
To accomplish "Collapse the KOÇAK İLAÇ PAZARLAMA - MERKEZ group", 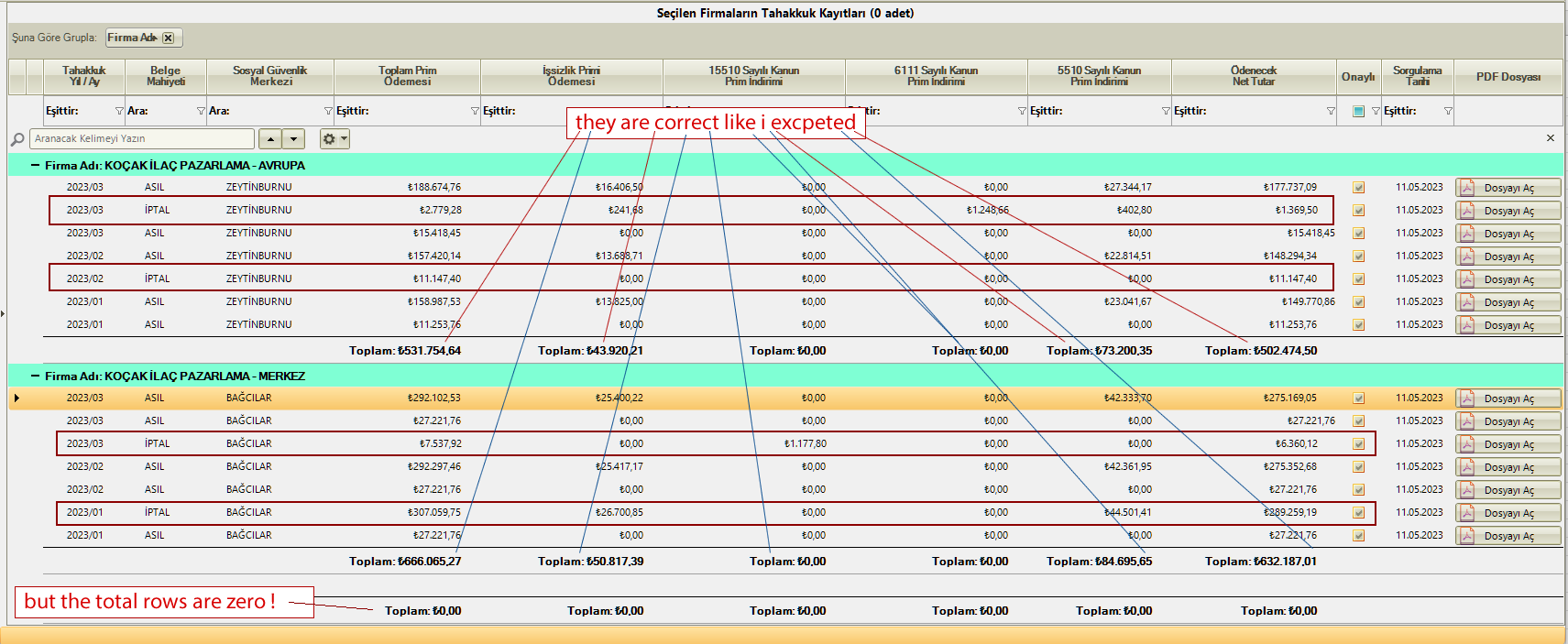I will [x=35, y=377].
